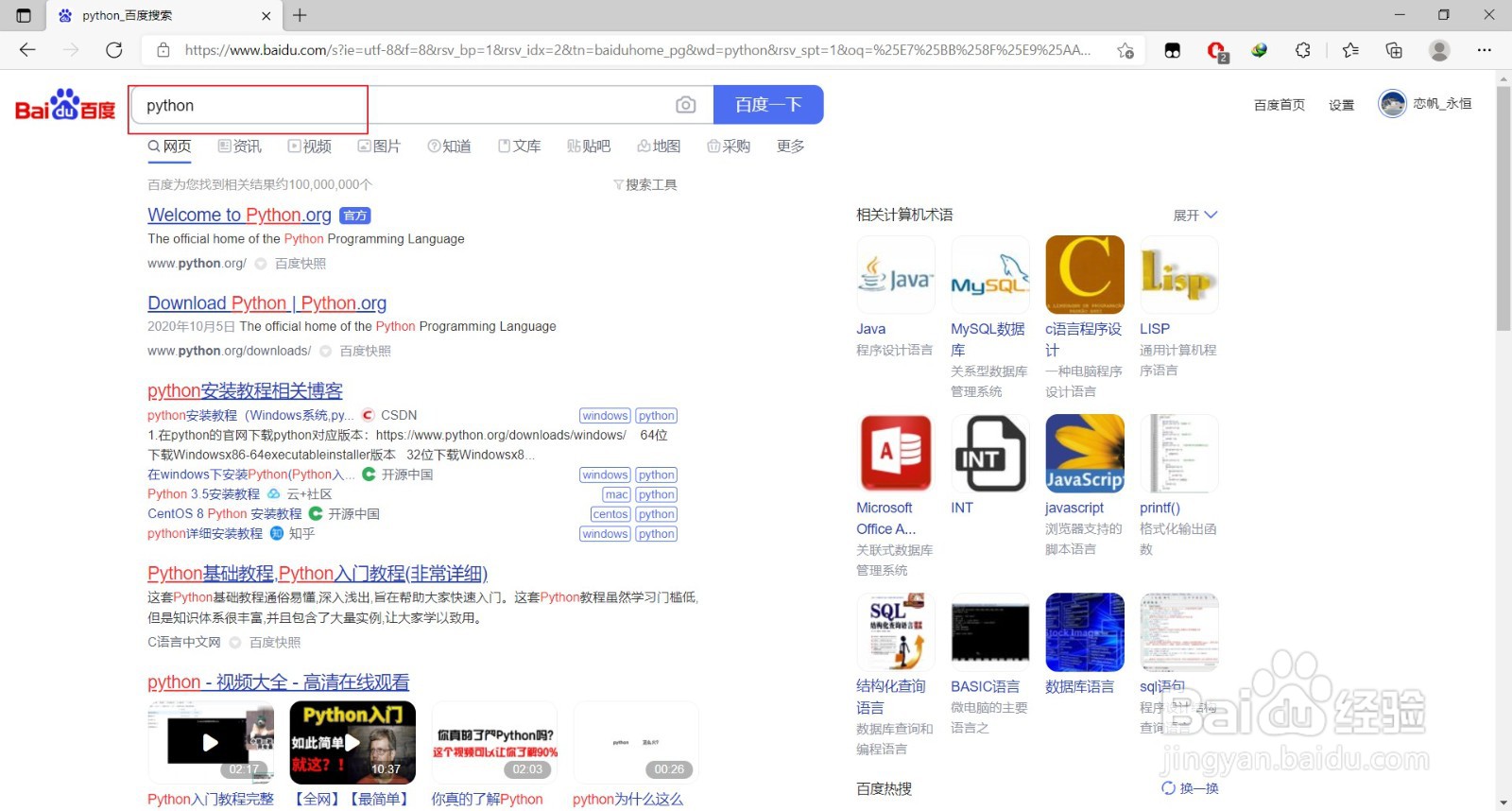The image size is (1512, 811).
Task: Open the C语言程序设计 book thumbnail
Action: pyautogui.click(x=1085, y=274)
